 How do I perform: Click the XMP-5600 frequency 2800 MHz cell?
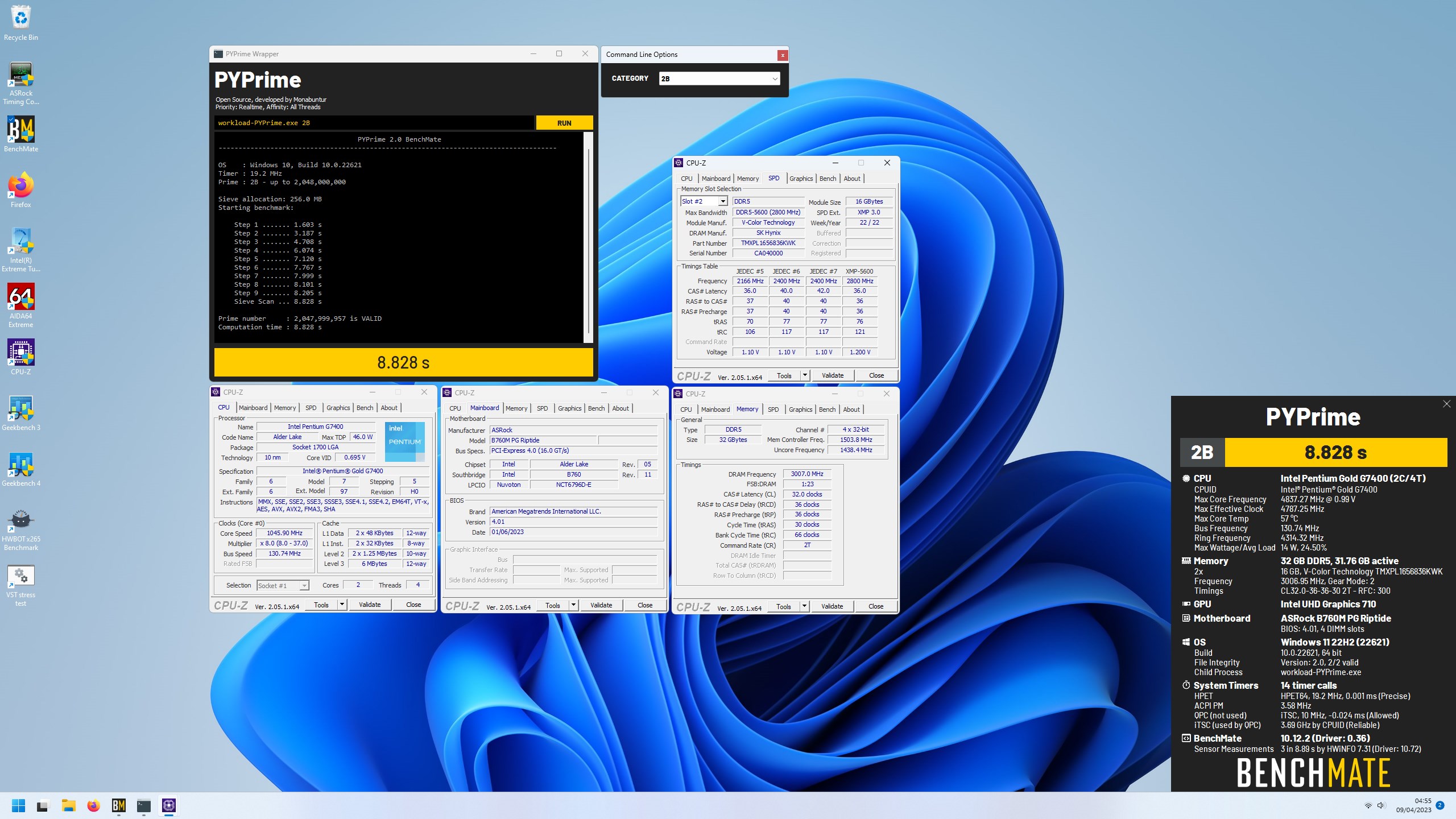(x=860, y=281)
